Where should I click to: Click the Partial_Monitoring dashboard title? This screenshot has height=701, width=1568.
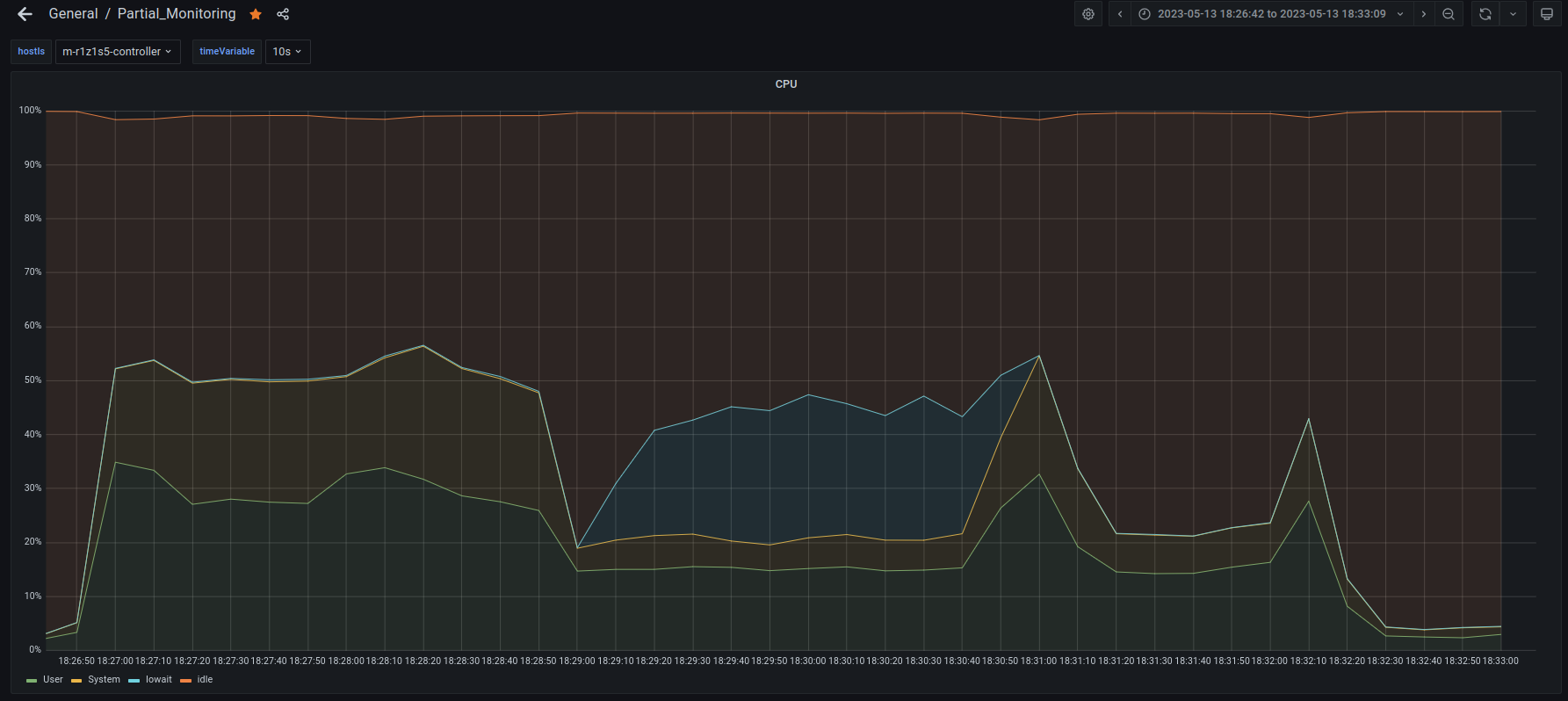[x=177, y=14]
